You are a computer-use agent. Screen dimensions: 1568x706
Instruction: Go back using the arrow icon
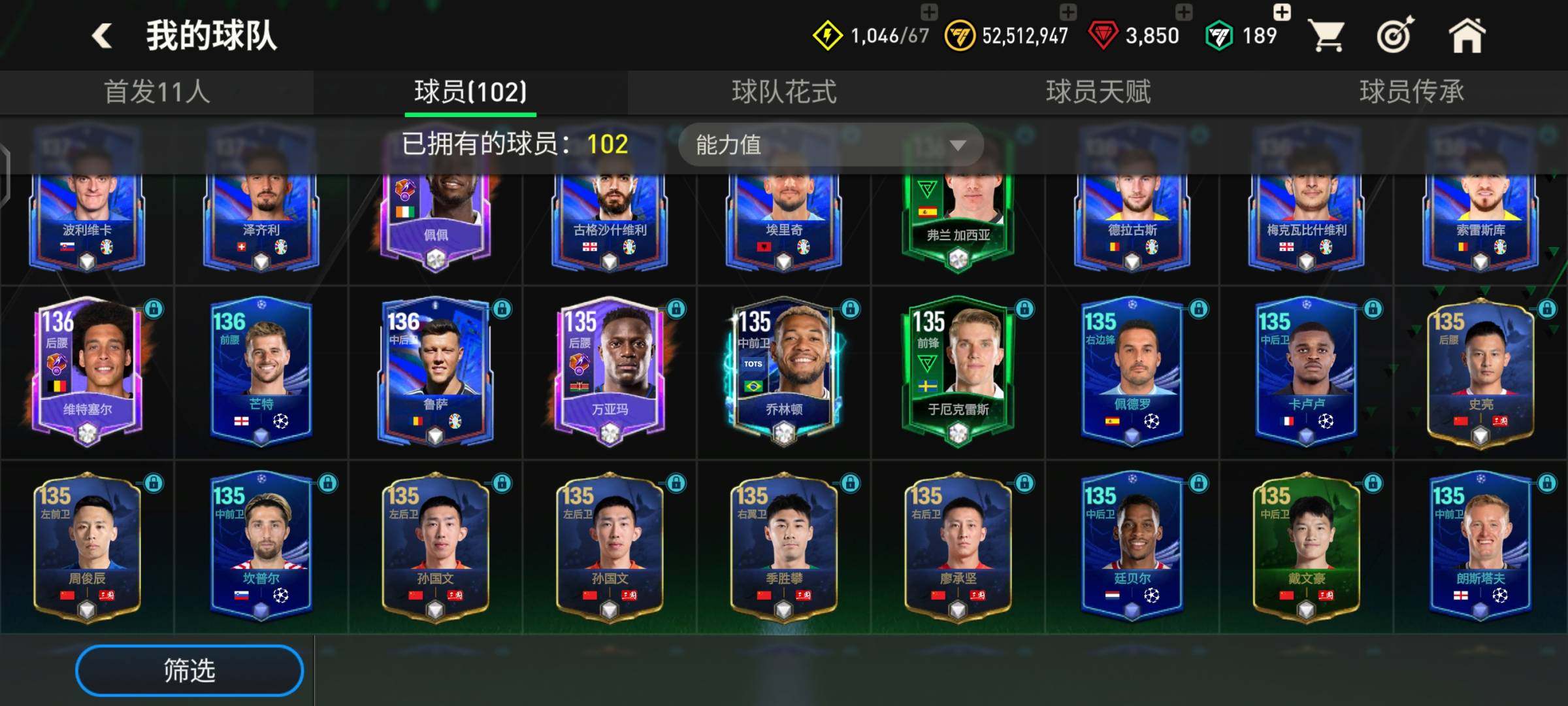click(102, 36)
